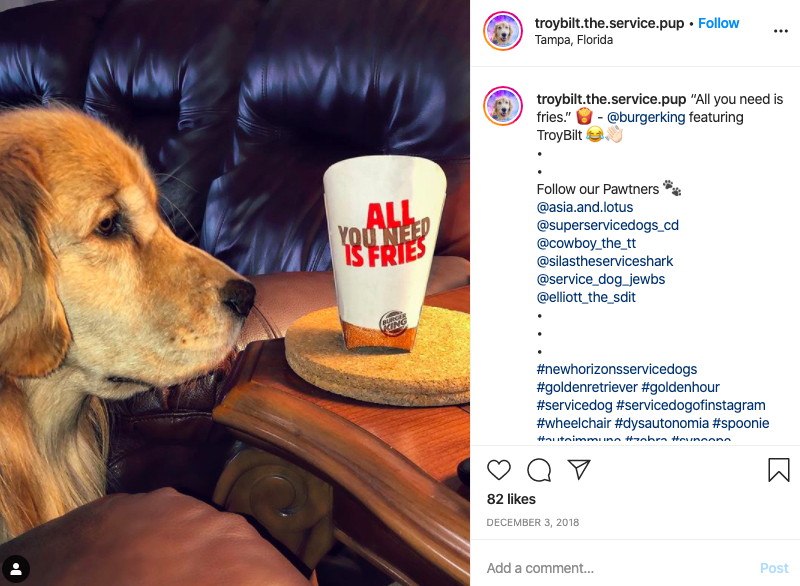
Task: View the 82 likes list
Action: [x=511, y=499]
